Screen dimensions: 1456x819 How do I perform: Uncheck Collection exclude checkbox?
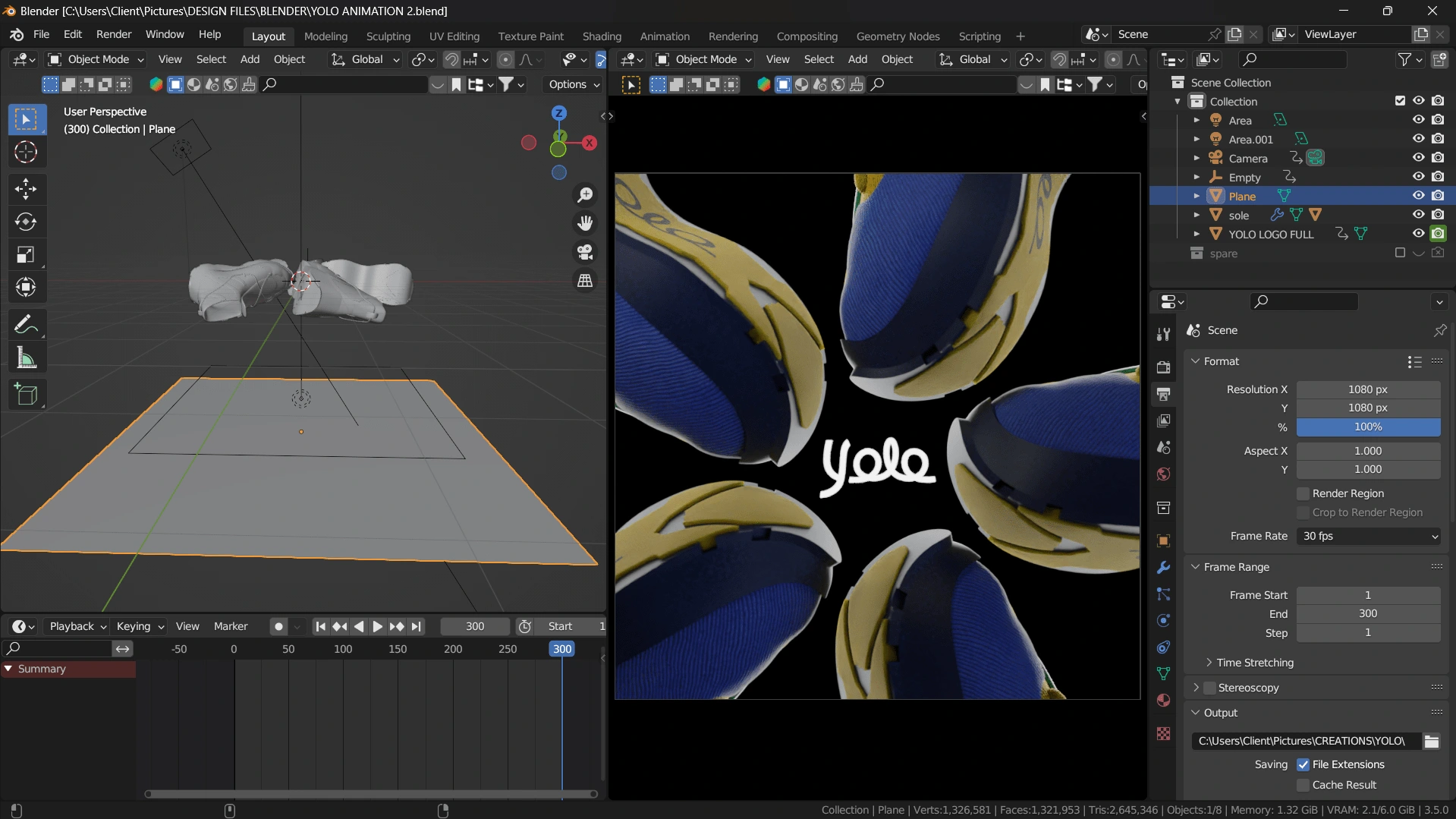pos(1400,101)
